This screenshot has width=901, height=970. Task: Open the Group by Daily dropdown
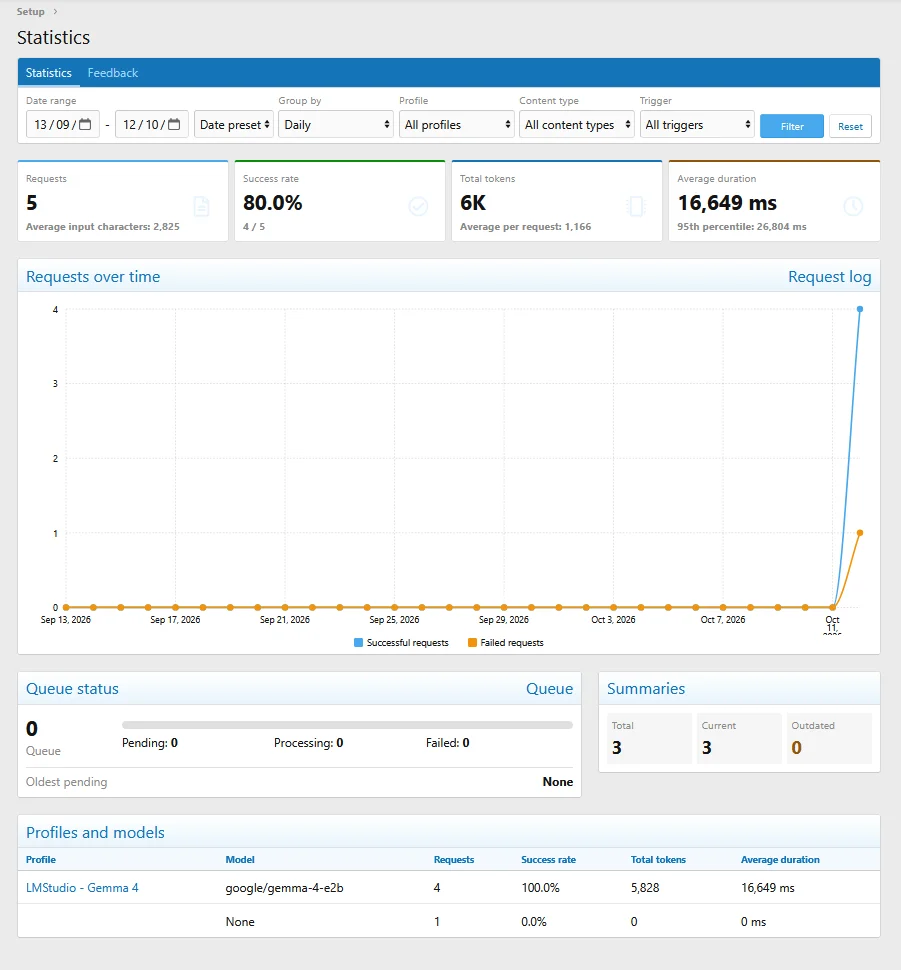coord(335,124)
